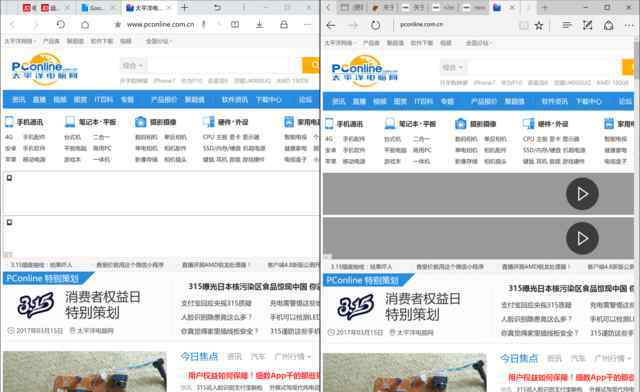Play the lower gray video banner in Edge

582,238
